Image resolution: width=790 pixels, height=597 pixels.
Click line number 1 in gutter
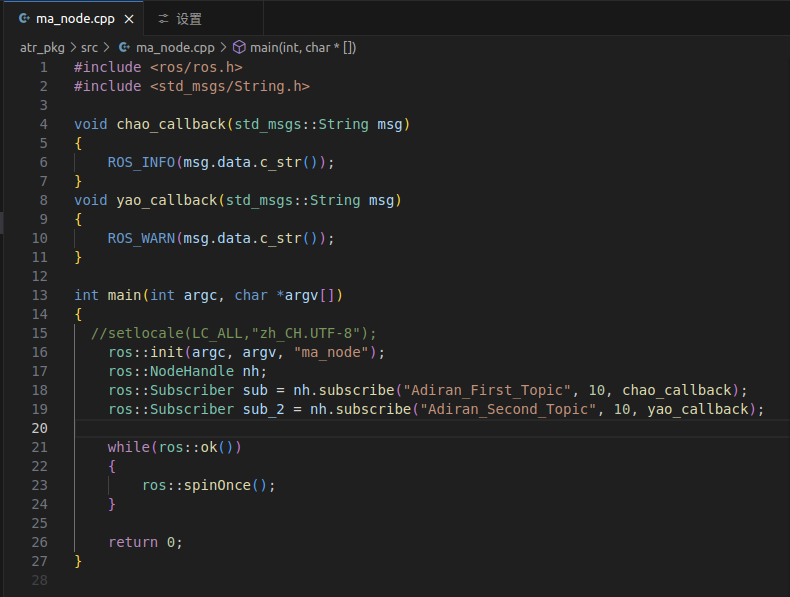click(x=44, y=67)
